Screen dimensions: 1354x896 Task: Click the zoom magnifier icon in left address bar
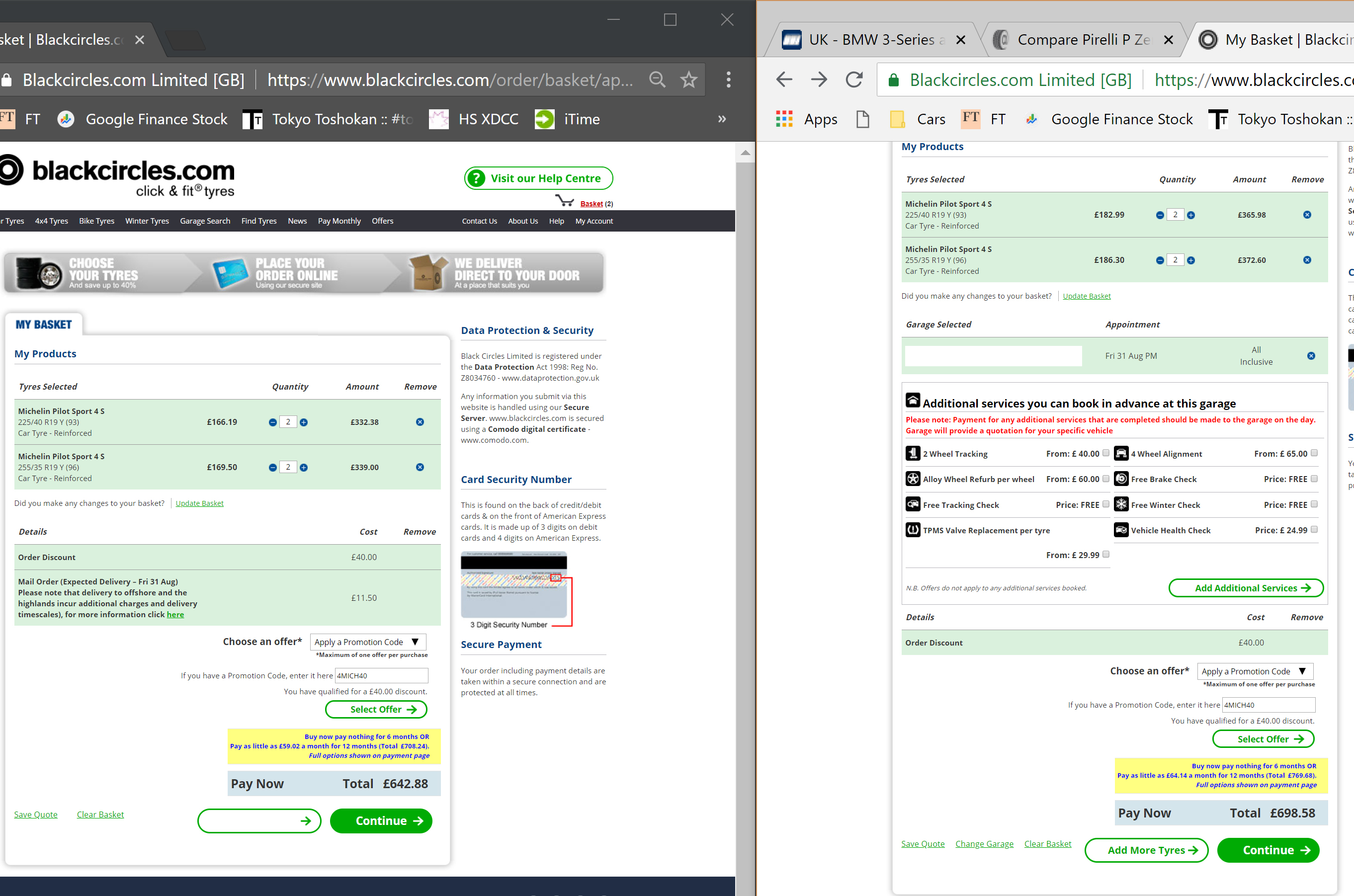pyautogui.click(x=657, y=80)
